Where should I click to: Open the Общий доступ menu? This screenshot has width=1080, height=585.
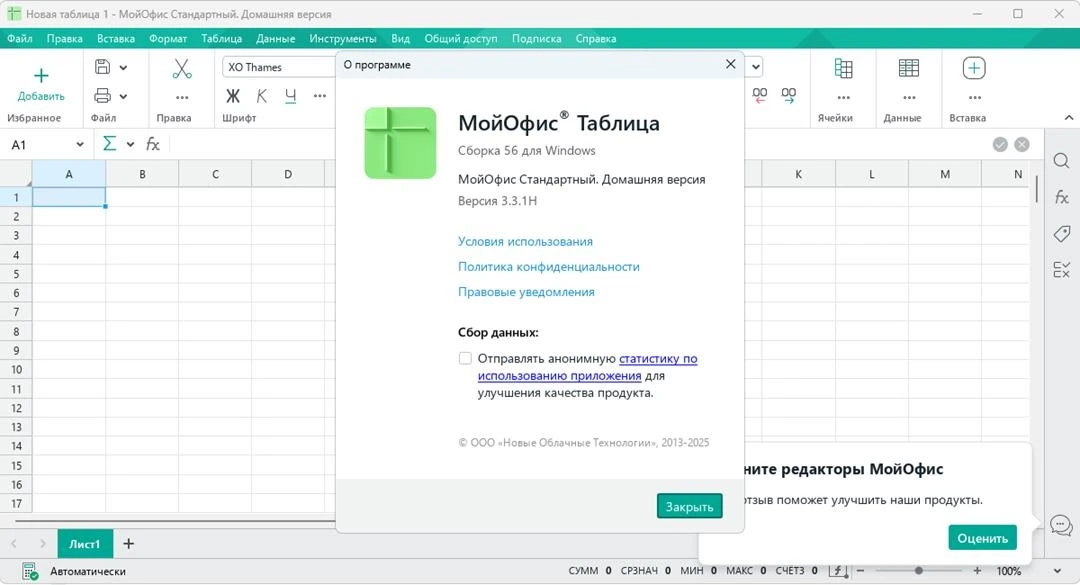[x=461, y=39]
